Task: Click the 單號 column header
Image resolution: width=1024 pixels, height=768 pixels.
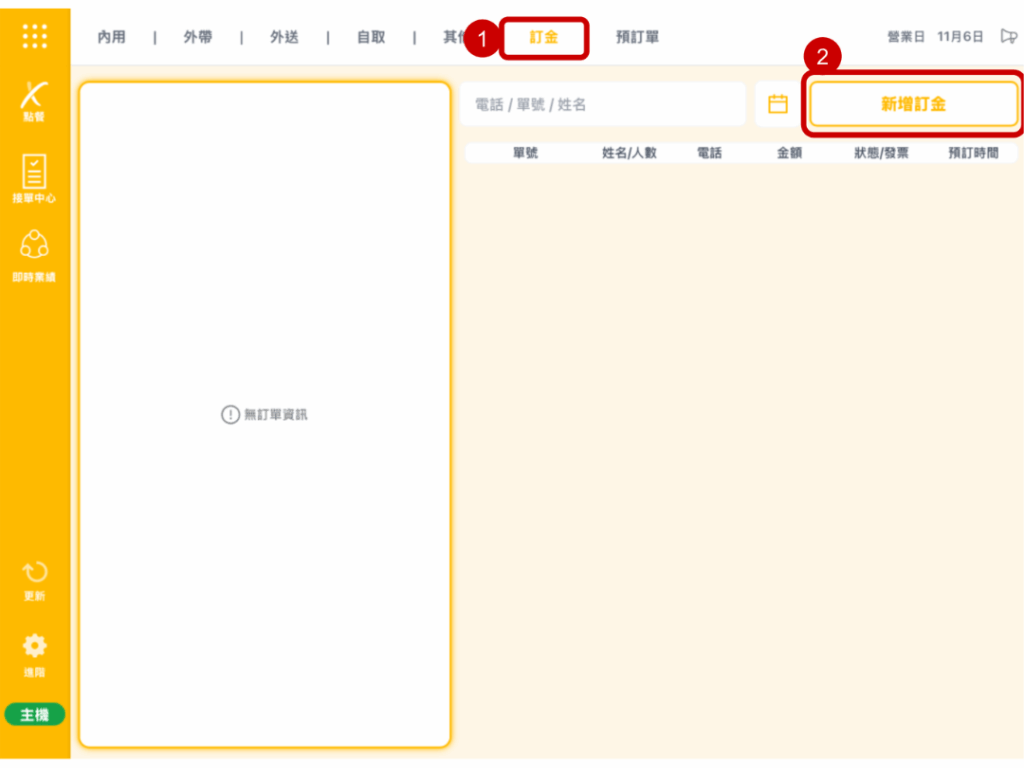Action: (x=525, y=153)
